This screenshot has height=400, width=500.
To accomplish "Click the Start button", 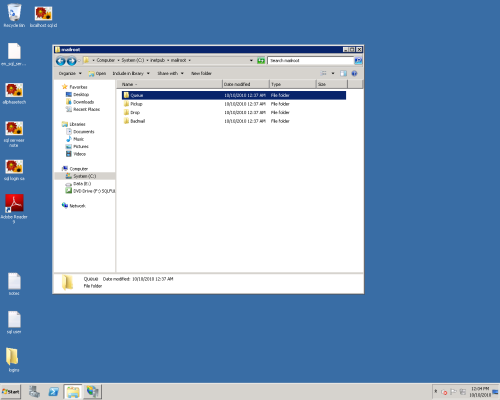I will click(x=11, y=392).
